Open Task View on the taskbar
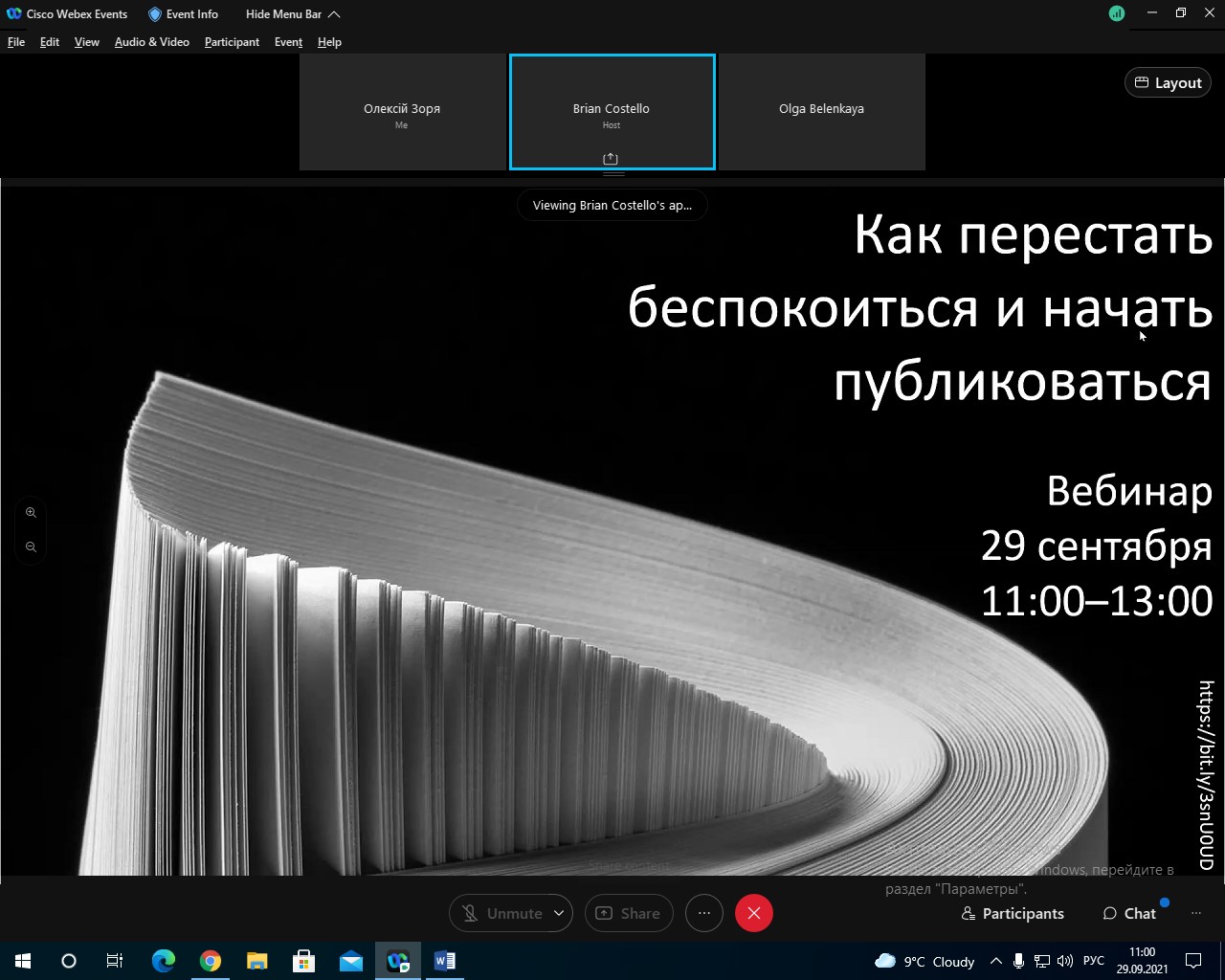This screenshot has height=980, width=1225. 115,961
